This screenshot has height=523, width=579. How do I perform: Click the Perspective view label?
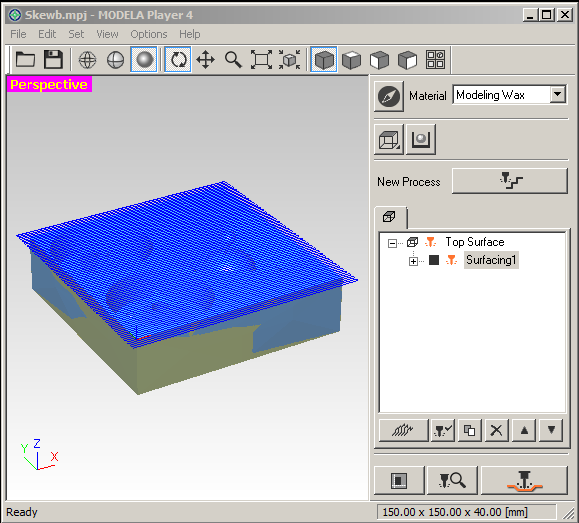(49, 85)
